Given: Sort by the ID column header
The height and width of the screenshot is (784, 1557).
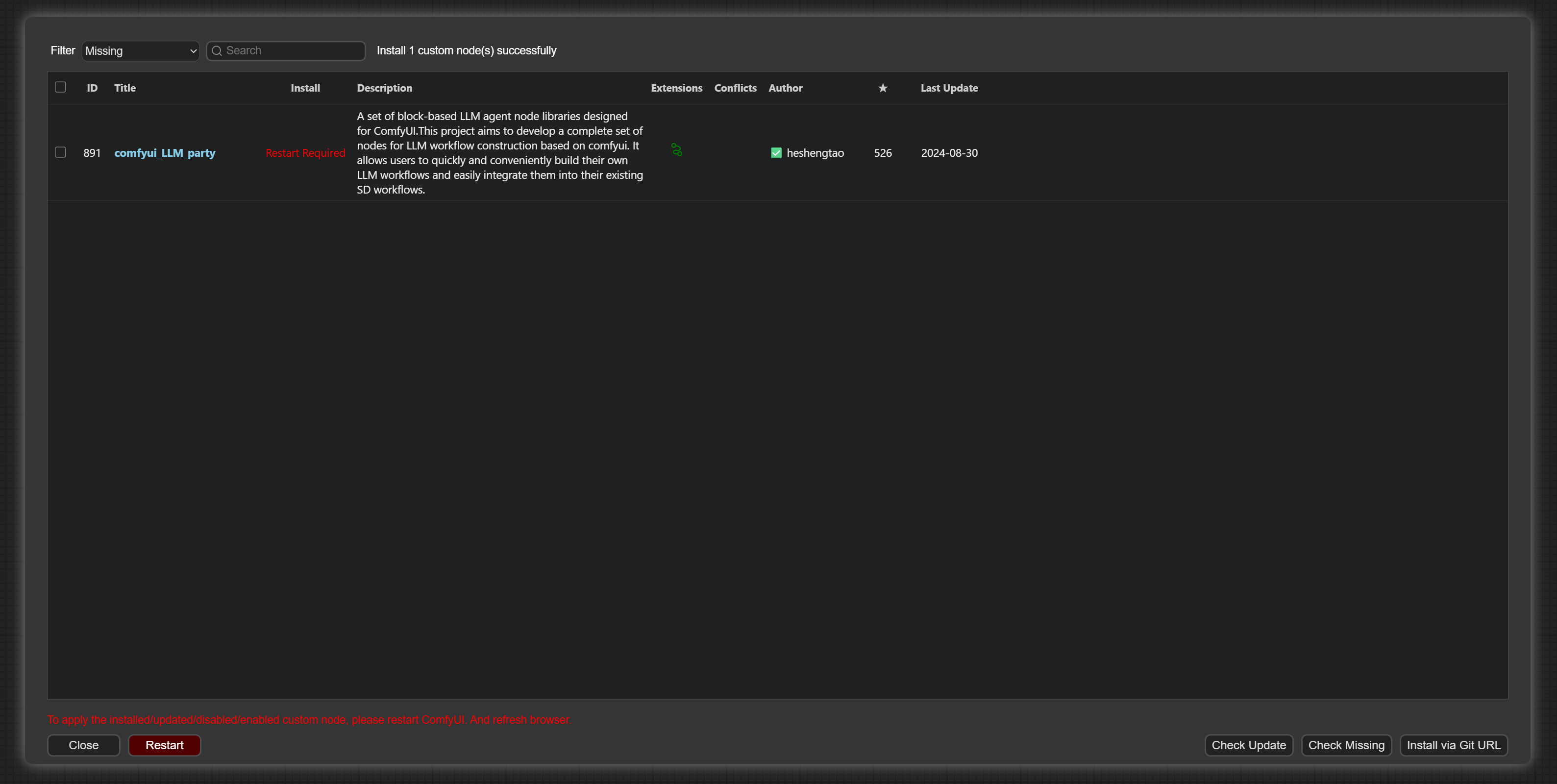Looking at the screenshot, I should [92, 88].
